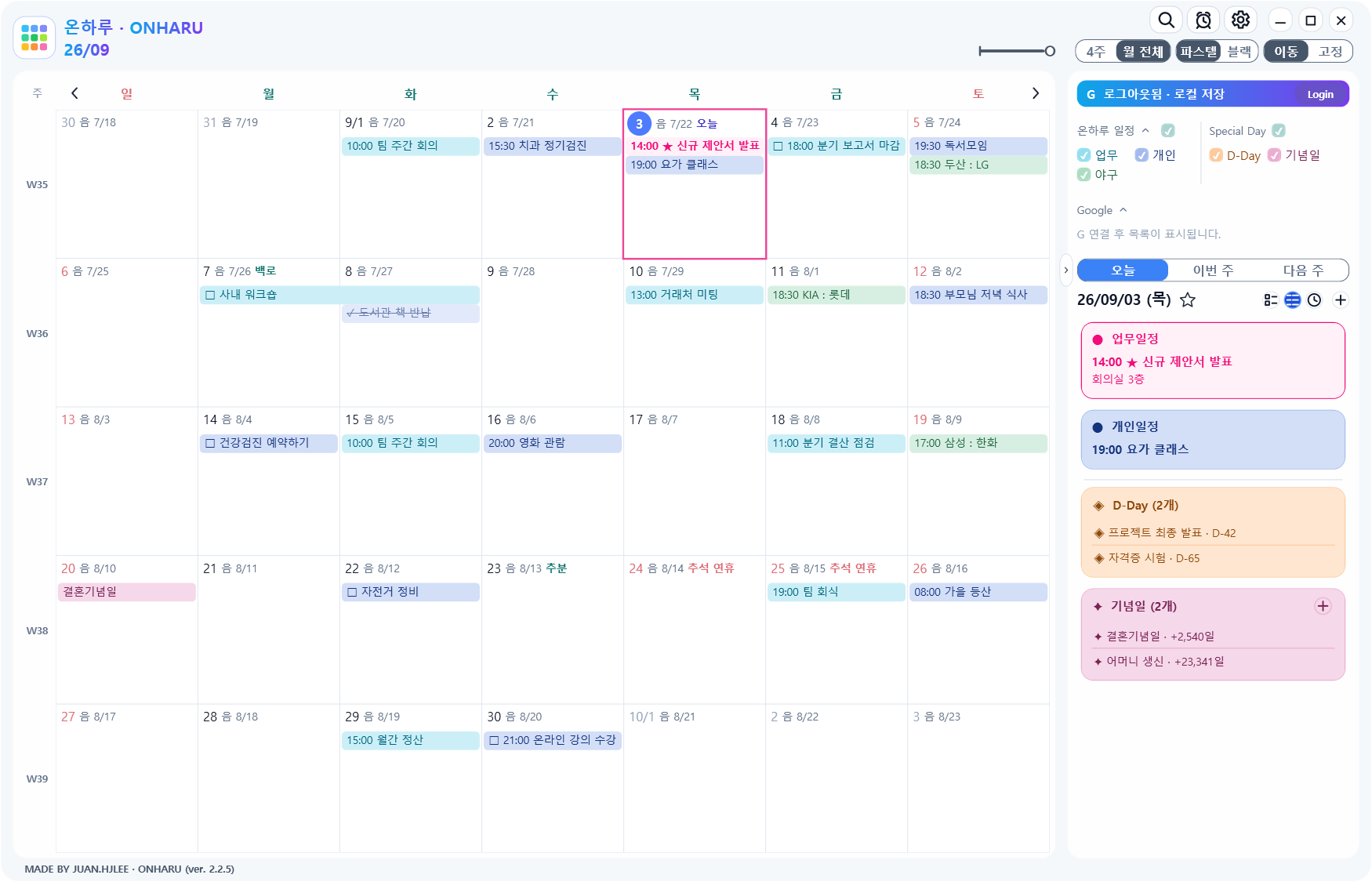Select the clock timeline view icon
Viewport: 1372px width, 882px height.
click(1315, 299)
